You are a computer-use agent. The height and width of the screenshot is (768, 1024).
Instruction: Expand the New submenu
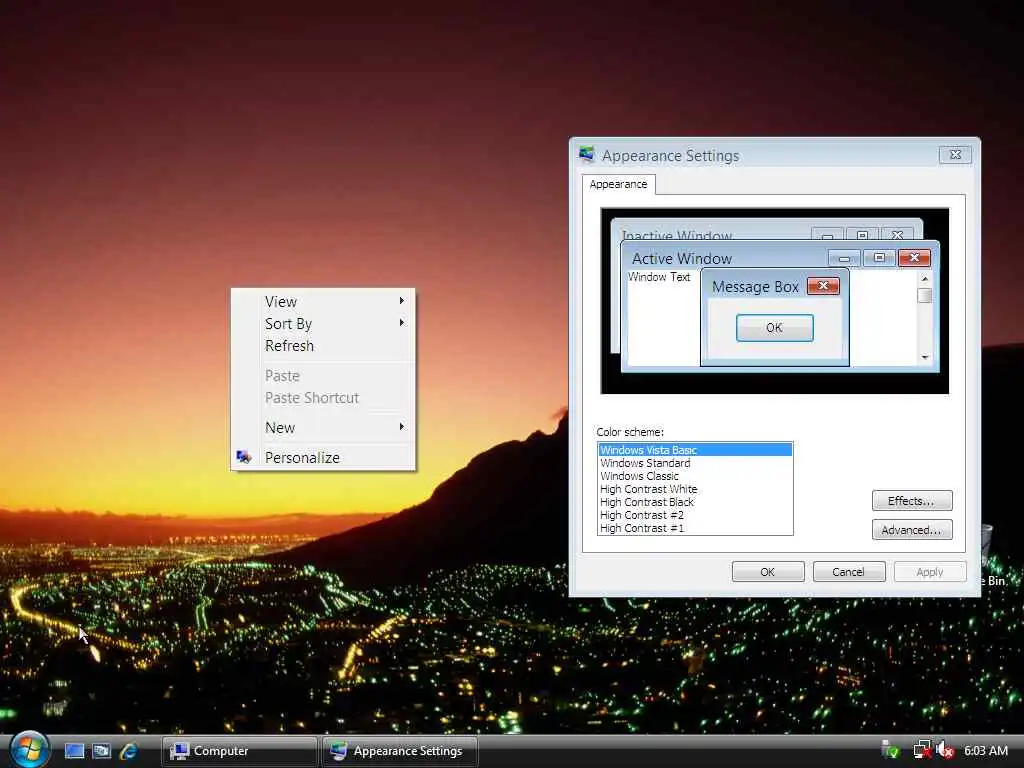point(323,428)
